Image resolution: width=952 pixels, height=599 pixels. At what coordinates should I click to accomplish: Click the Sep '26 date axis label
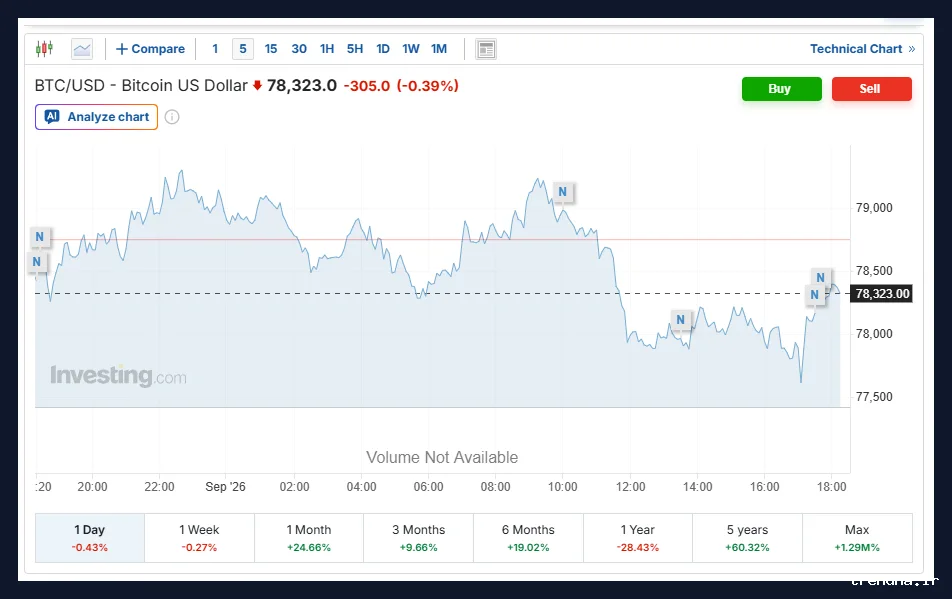[225, 487]
